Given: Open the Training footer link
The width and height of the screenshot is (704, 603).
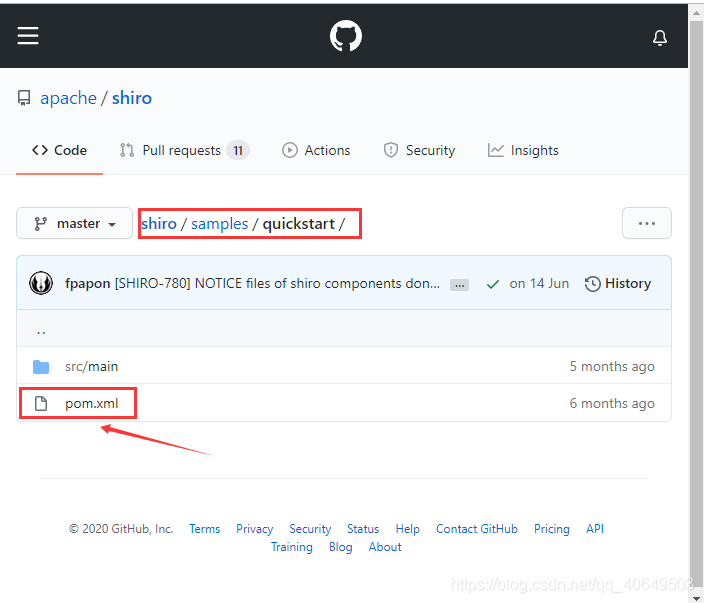Looking at the screenshot, I should (x=291, y=547).
